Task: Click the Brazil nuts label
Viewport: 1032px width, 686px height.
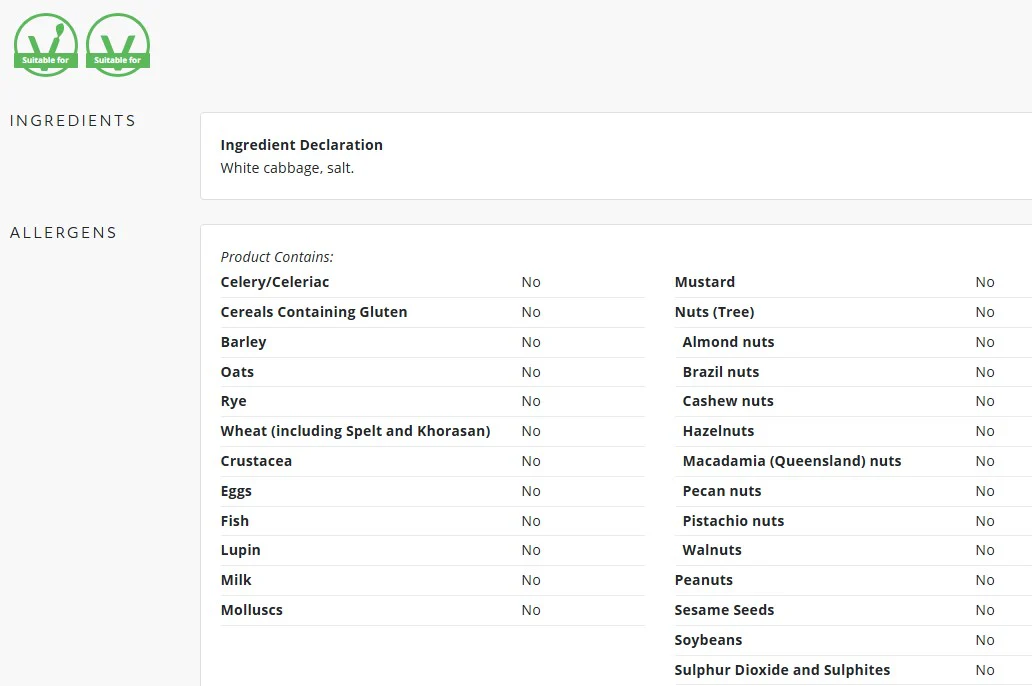Action: [x=721, y=372]
